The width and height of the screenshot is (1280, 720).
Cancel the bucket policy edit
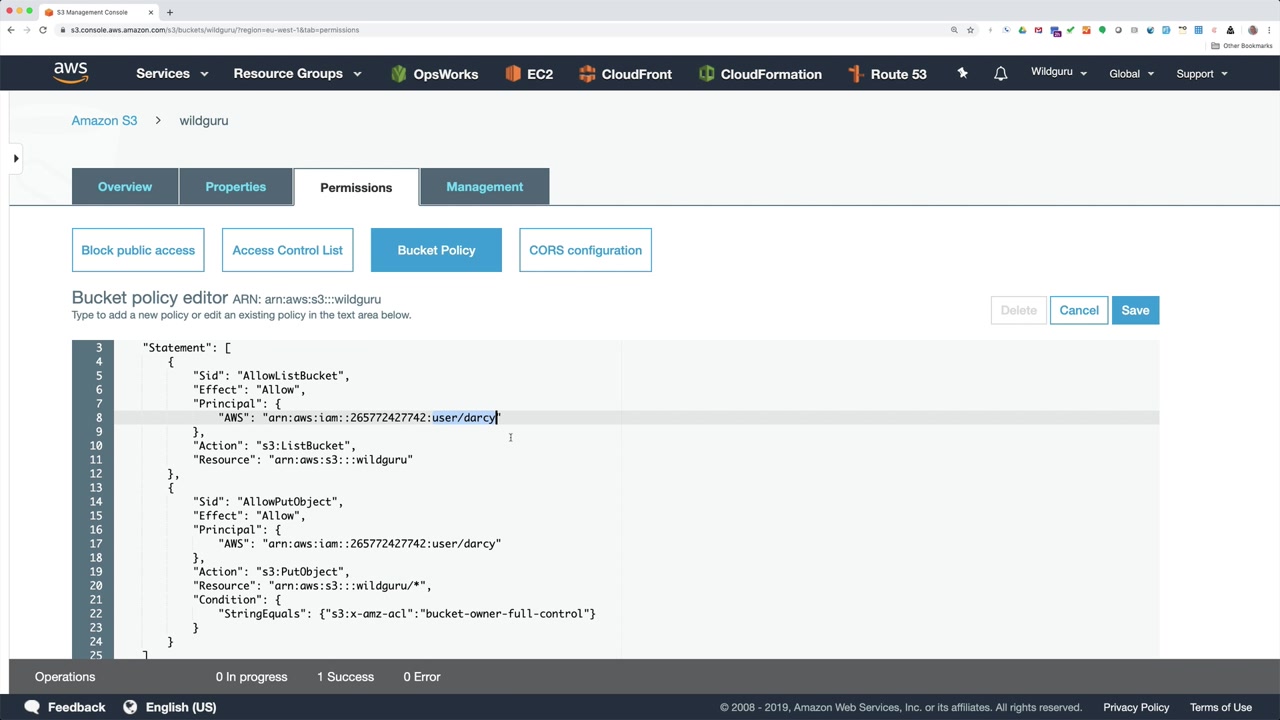[1079, 310]
